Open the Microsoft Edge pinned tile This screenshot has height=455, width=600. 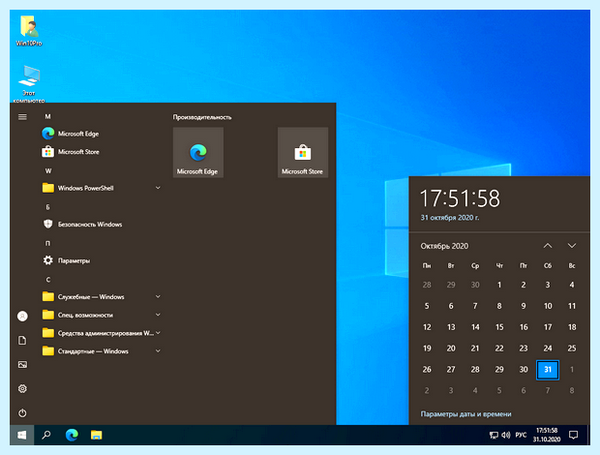click(198, 152)
